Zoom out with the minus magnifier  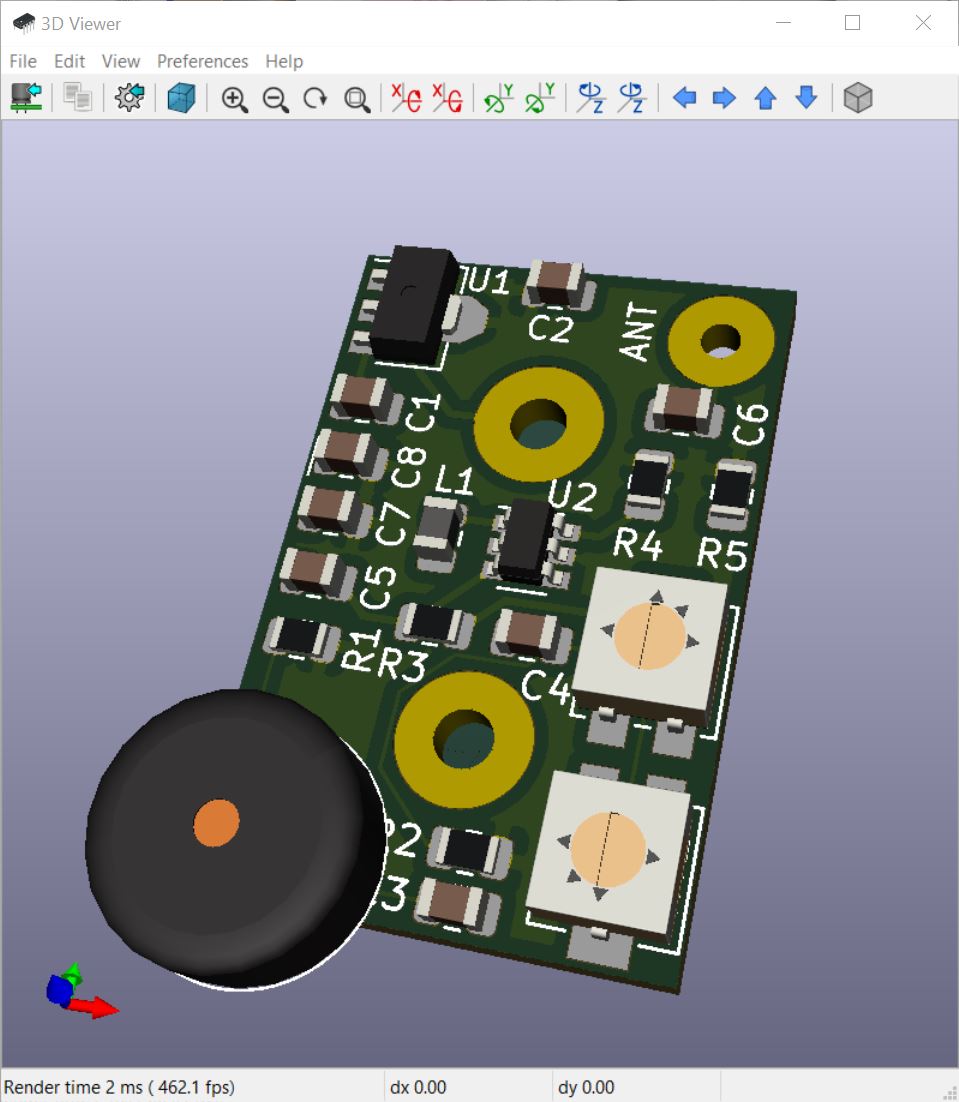pyautogui.click(x=275, y=98)
